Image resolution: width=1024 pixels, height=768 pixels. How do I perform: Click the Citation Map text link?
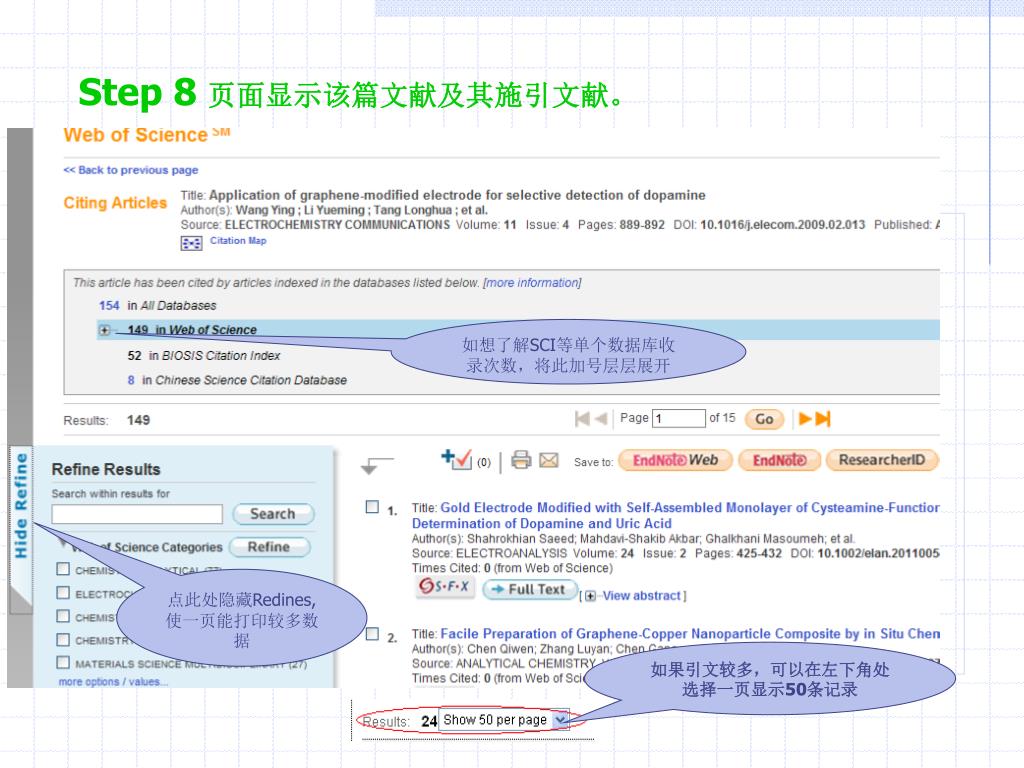[238, 240]
